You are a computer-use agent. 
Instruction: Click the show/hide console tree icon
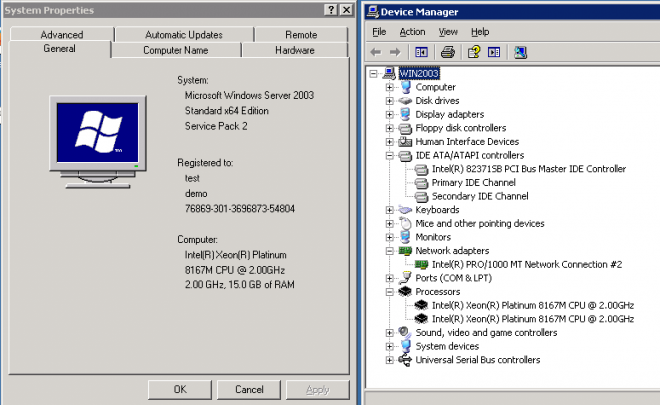tap(421, 52)
